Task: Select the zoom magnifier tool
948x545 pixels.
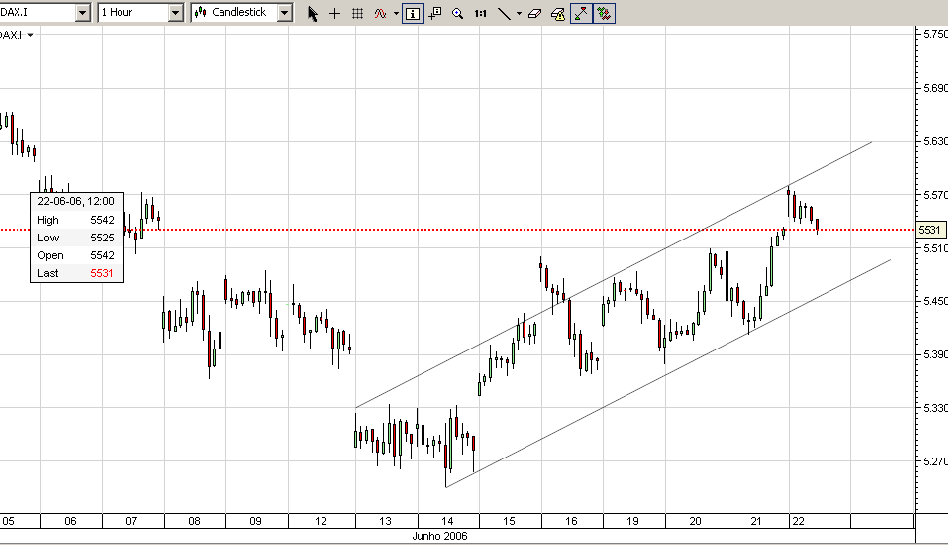Action: pos(458,13)
